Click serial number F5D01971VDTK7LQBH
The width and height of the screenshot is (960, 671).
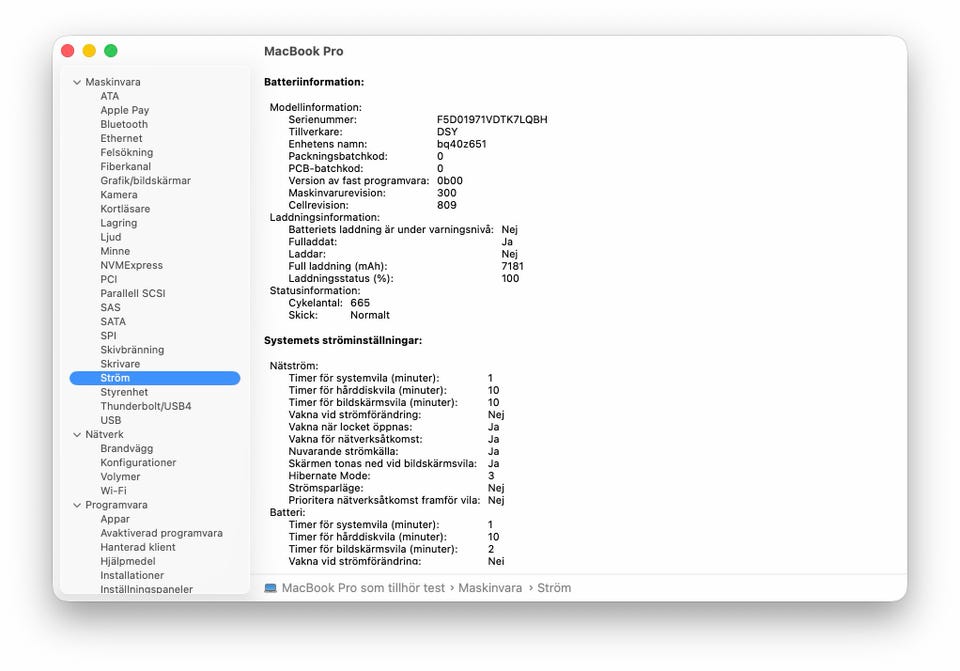(492, 120)
